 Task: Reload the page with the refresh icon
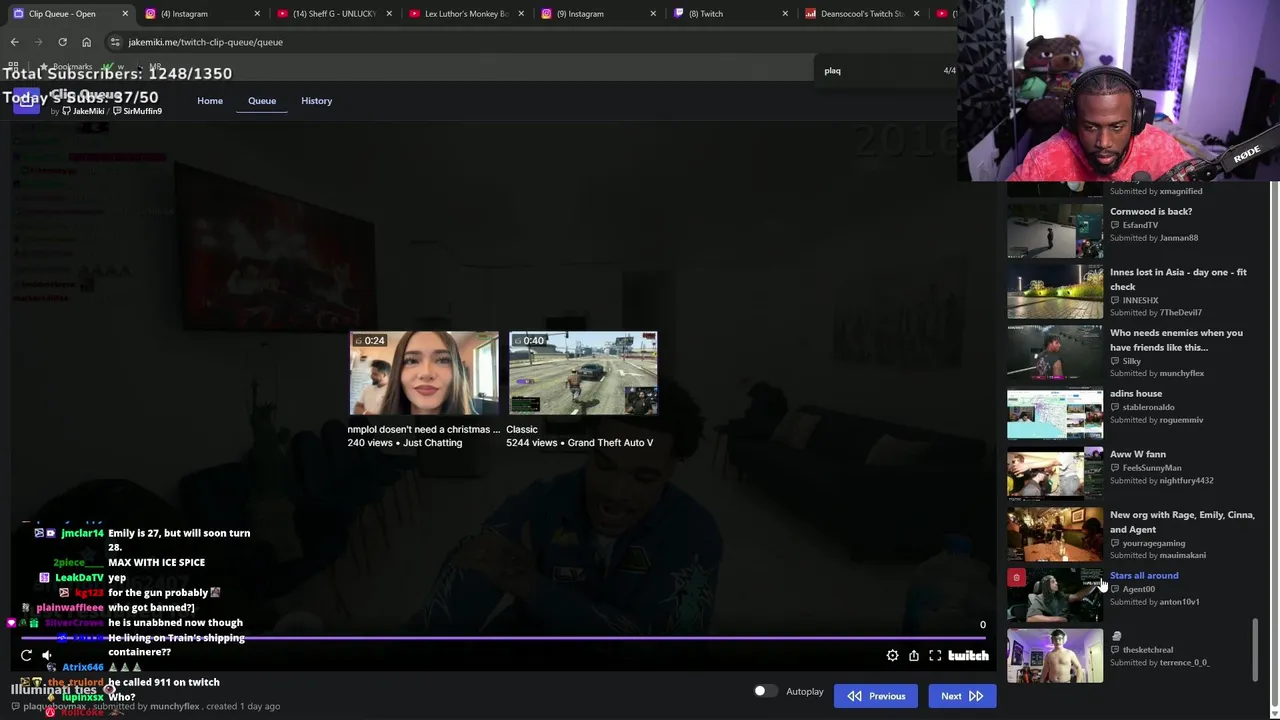[x=62, y=42]
